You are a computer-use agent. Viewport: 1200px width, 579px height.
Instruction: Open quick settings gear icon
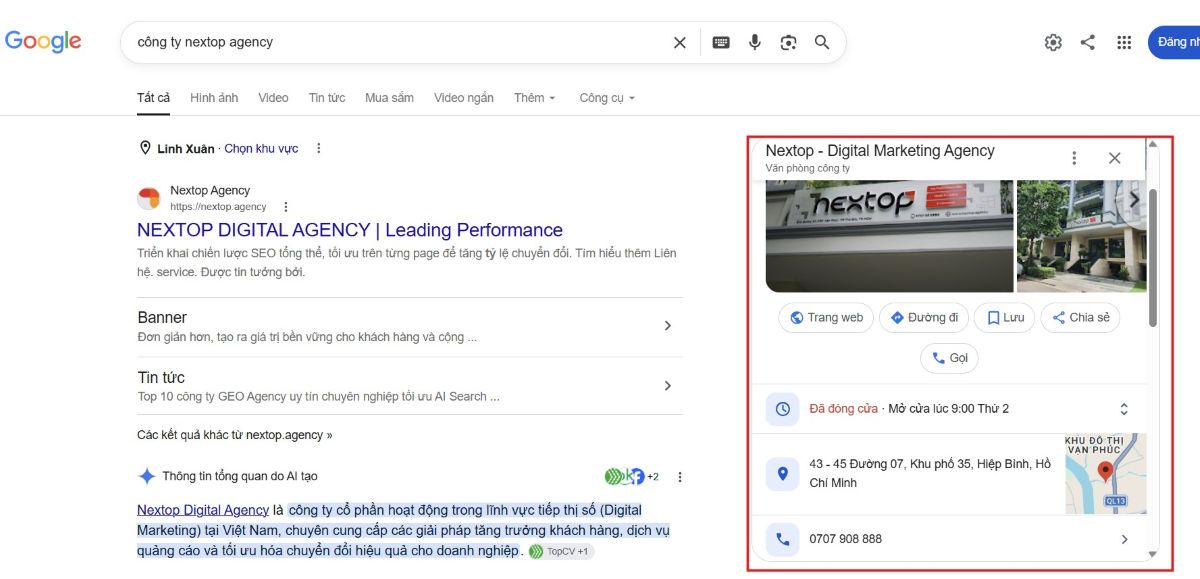(x=1053, y=42)
